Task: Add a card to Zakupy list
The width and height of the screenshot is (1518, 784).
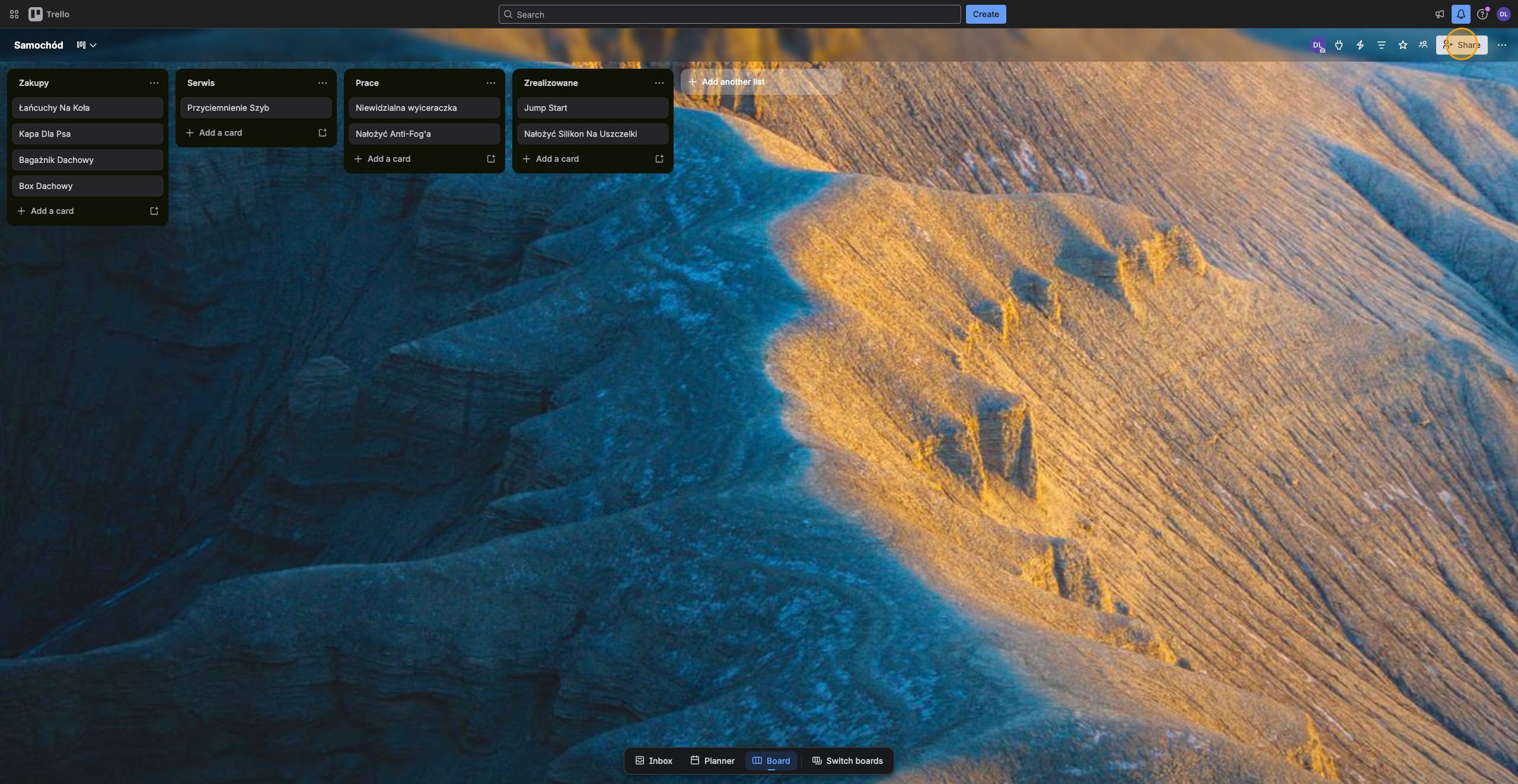Action: pyautogui.click(x=77, y=211)
